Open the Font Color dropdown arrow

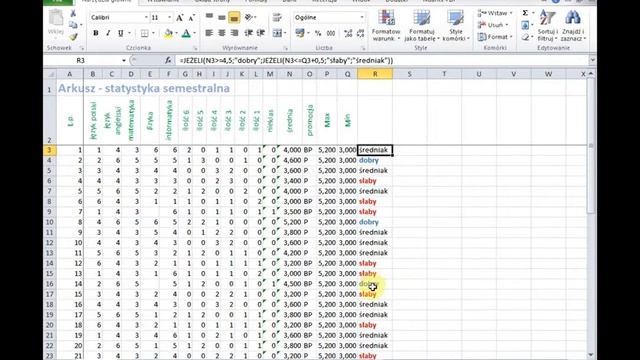pos(194,33)
